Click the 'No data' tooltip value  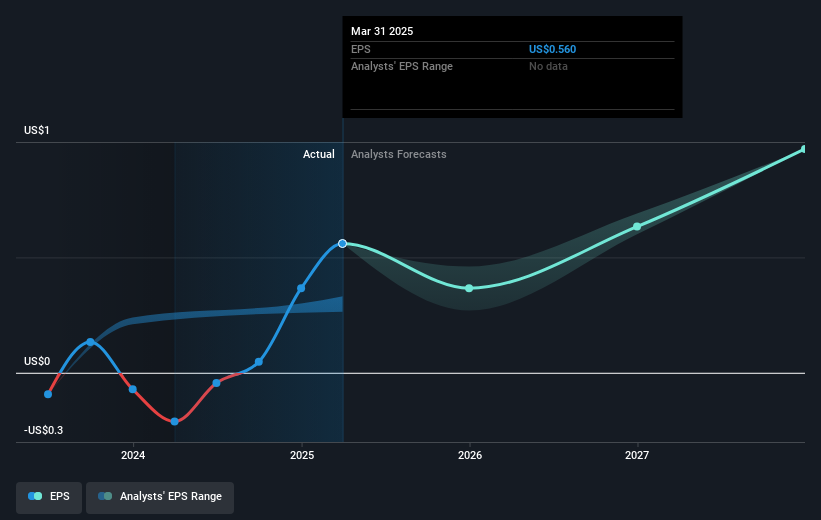(x=548, y=67)
